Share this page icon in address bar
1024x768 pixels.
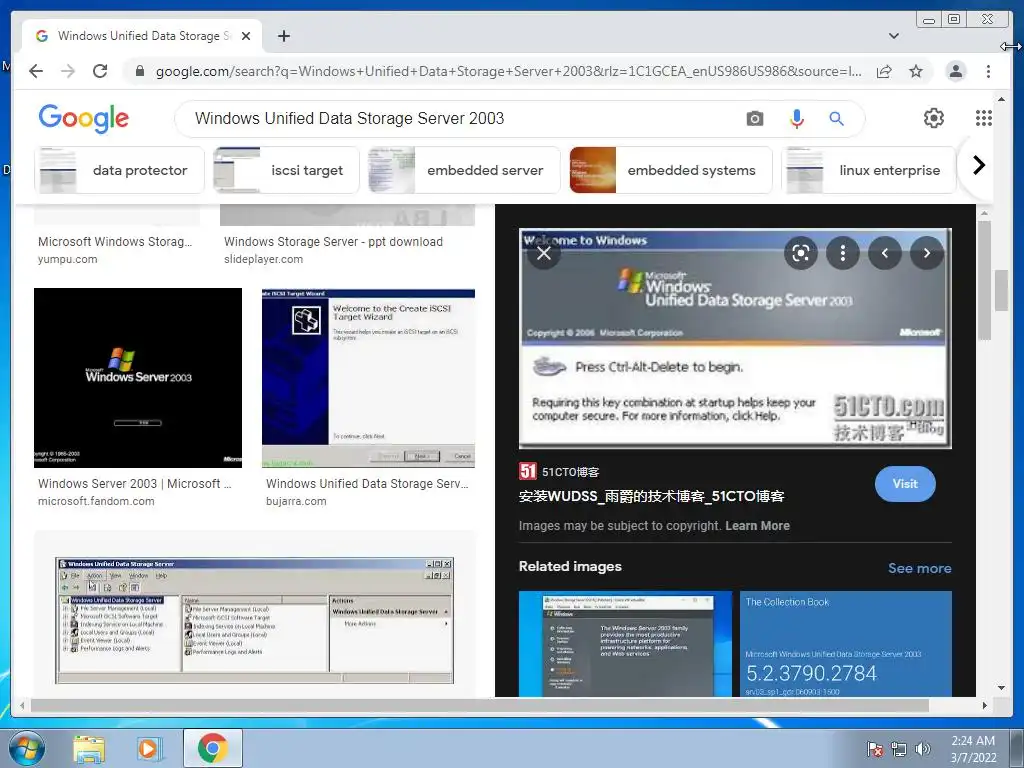coord(884,71)
